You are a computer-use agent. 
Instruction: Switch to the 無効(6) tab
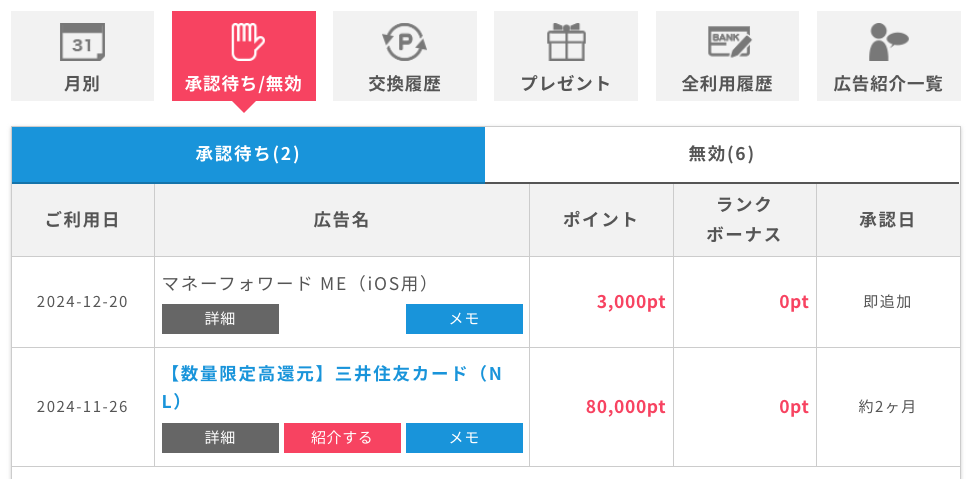coord(721,155)
